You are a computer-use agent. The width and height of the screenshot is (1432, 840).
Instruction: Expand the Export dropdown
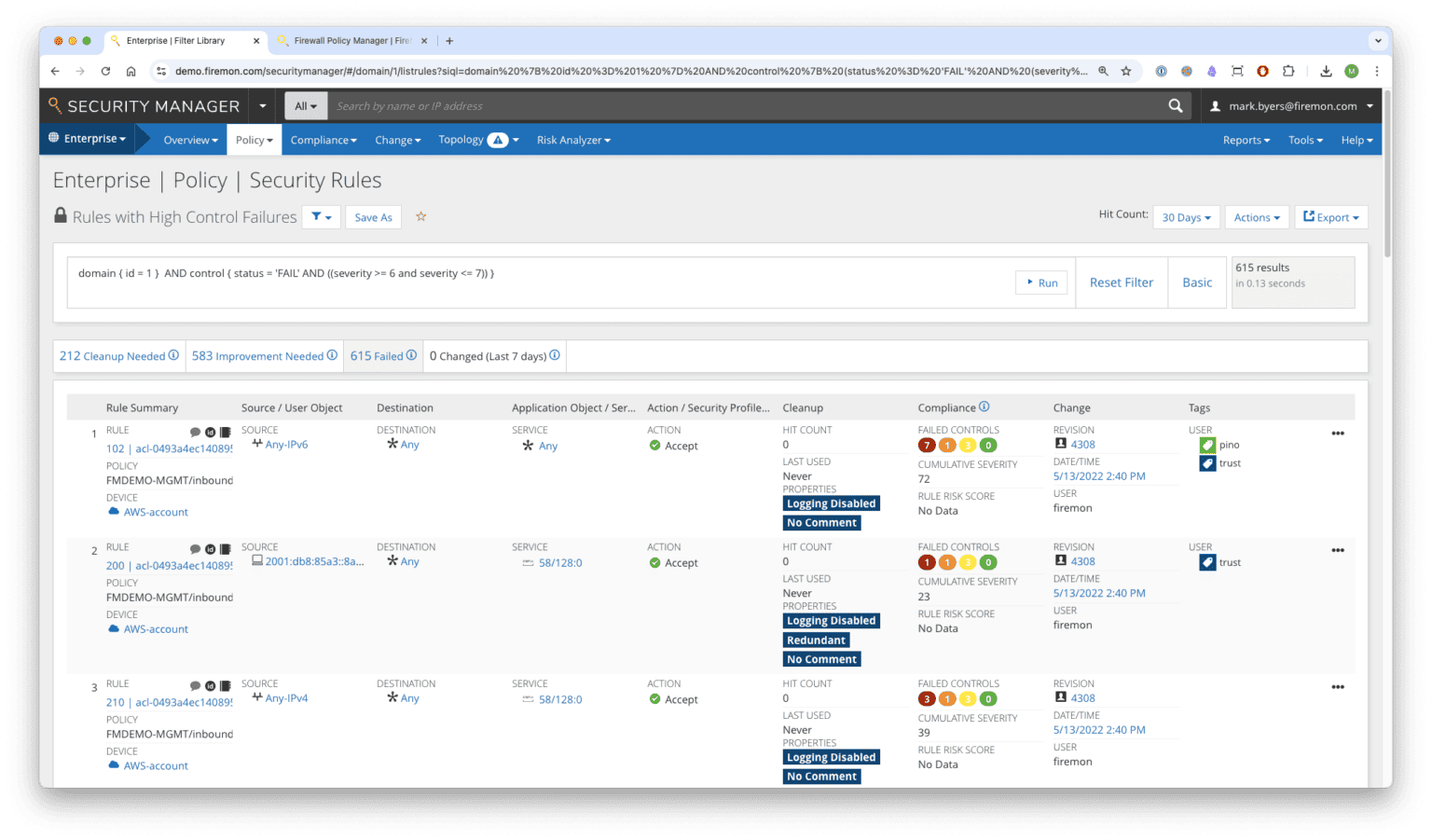point(1330,216)
